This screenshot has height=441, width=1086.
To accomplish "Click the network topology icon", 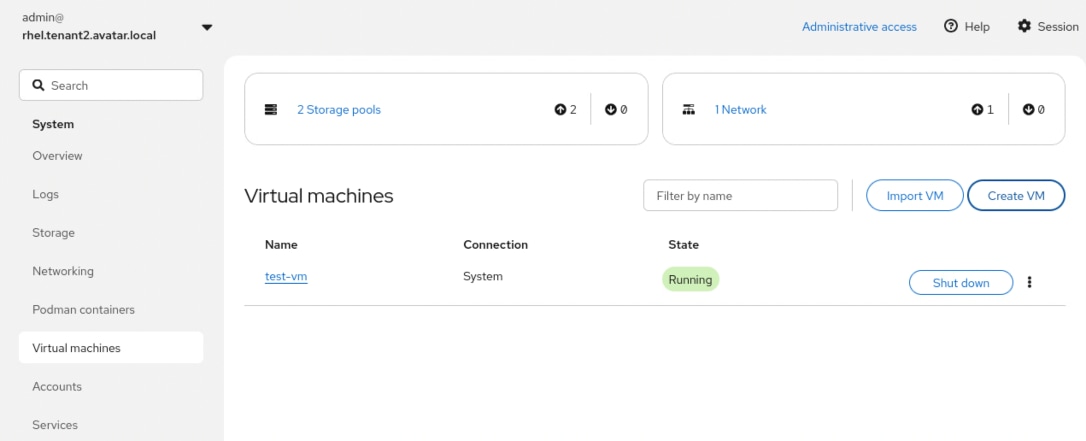I will pyautogui.click(x=688, y=109).
